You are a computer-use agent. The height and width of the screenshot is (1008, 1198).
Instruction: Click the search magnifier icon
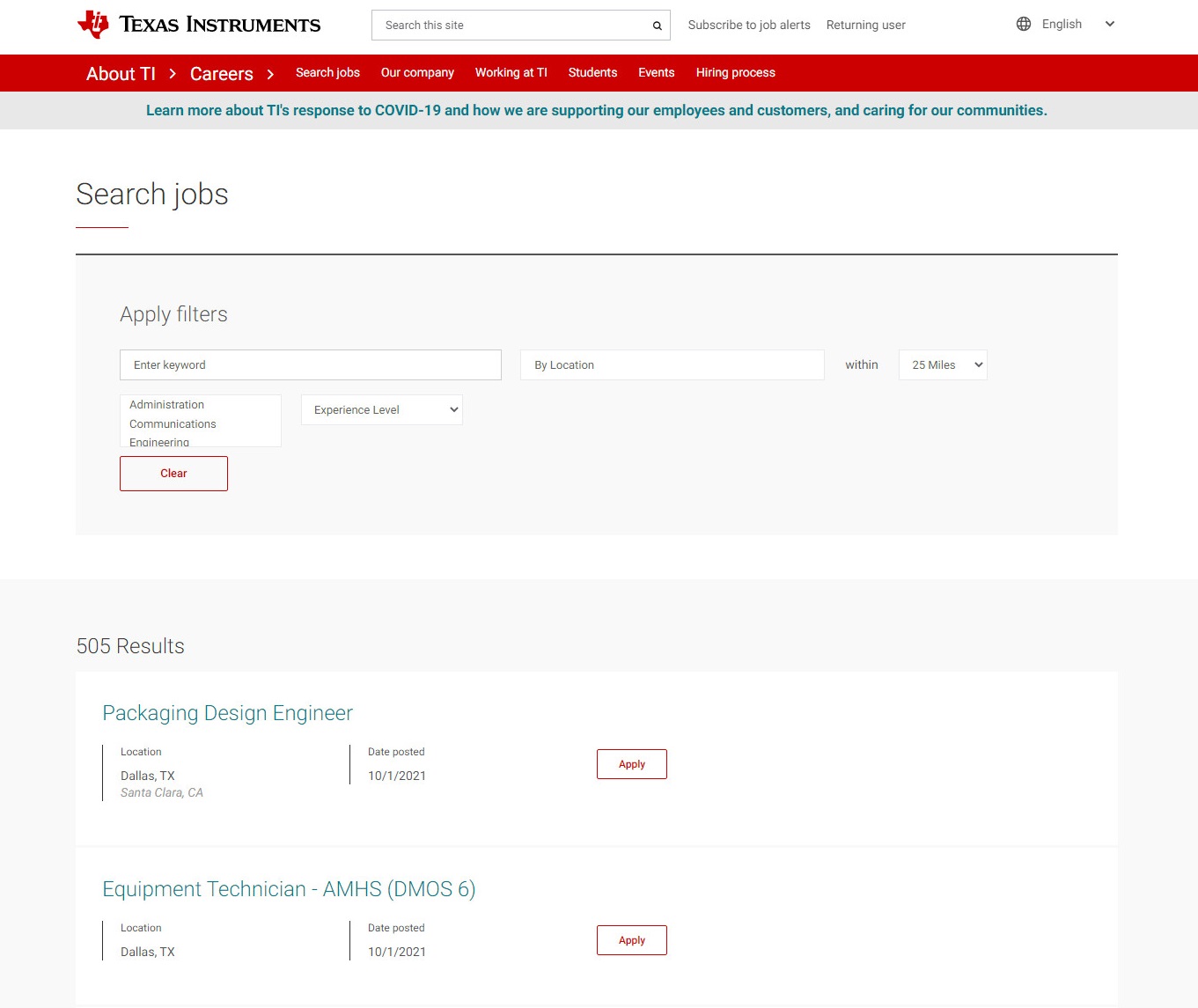(x=657, y=26)
